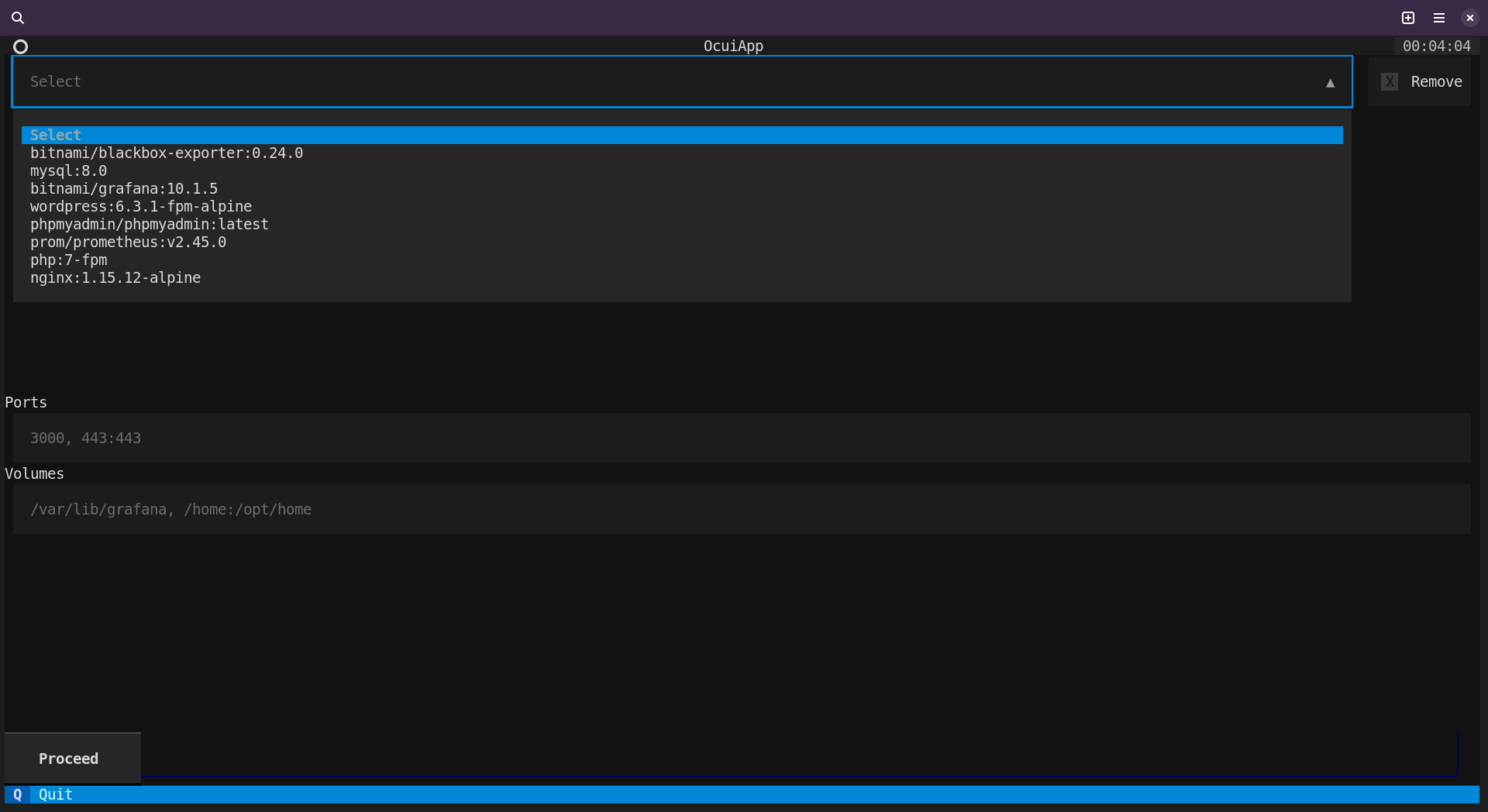The width and height of the screenshot is (1488, 812).
Task: Focus the Volumes input field
Action: 742,509
